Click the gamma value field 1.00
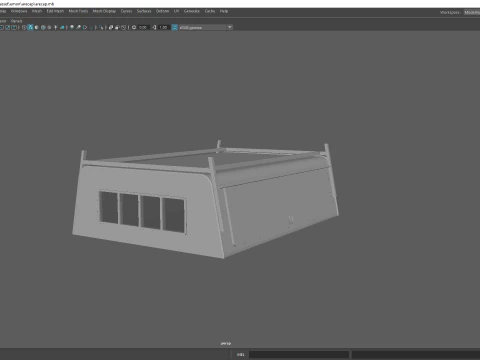 [x=163, y=27]
